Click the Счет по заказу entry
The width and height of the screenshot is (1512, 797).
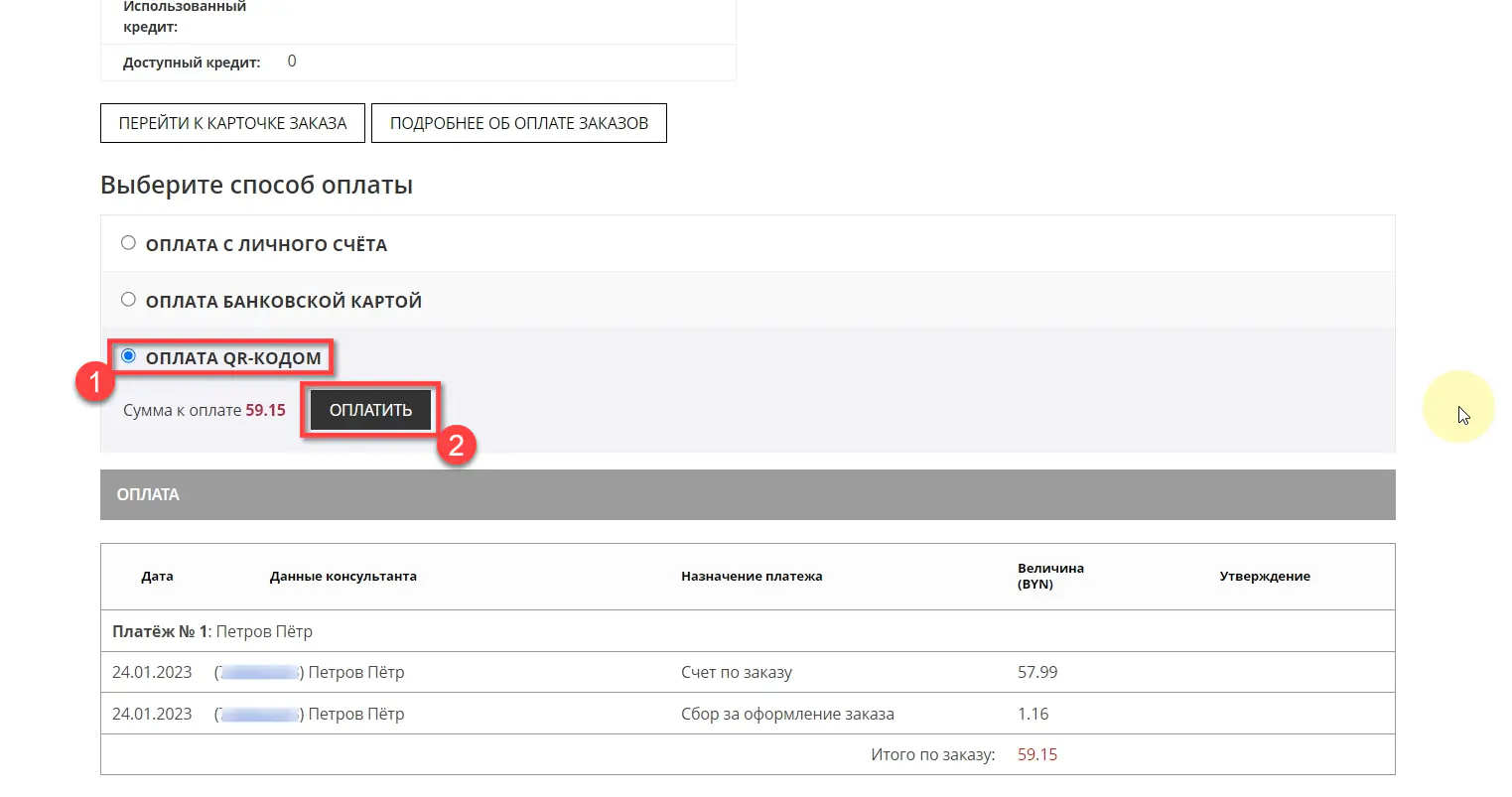coord(736,672)
